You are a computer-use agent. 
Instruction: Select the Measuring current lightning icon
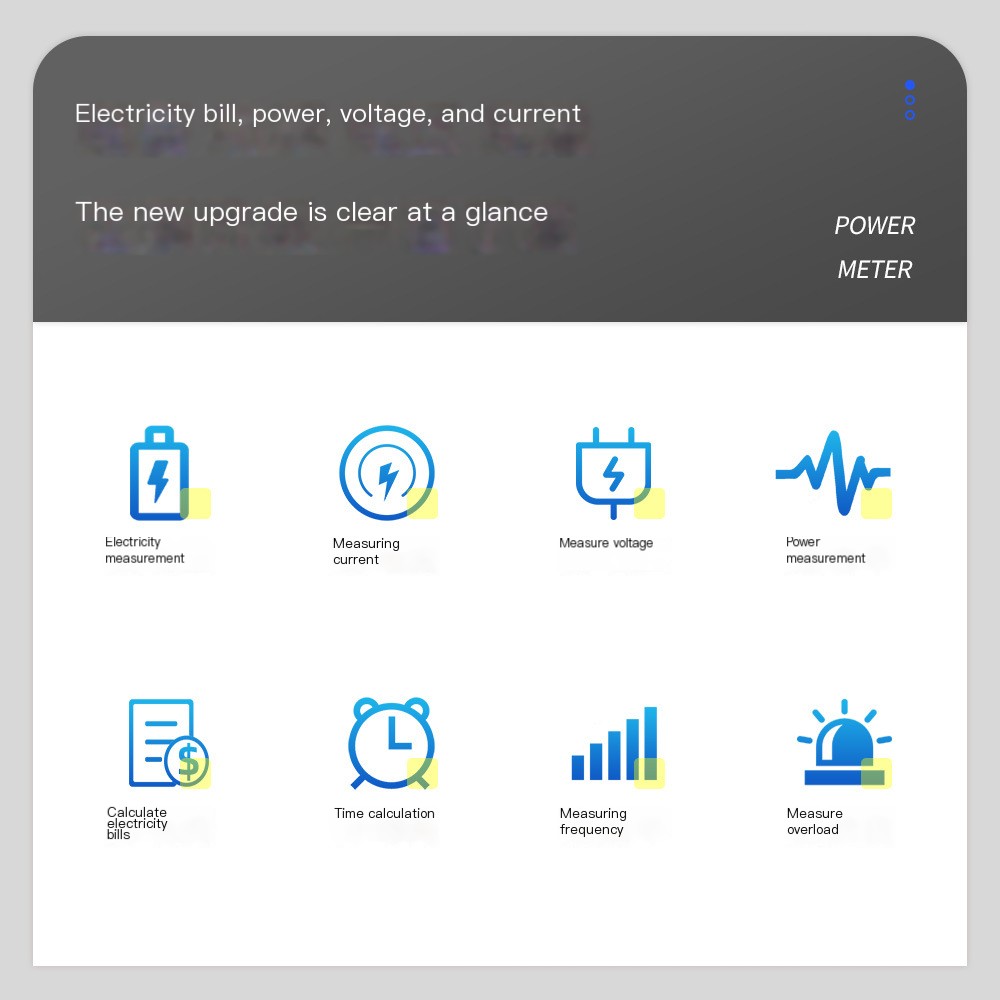point(386,473)
